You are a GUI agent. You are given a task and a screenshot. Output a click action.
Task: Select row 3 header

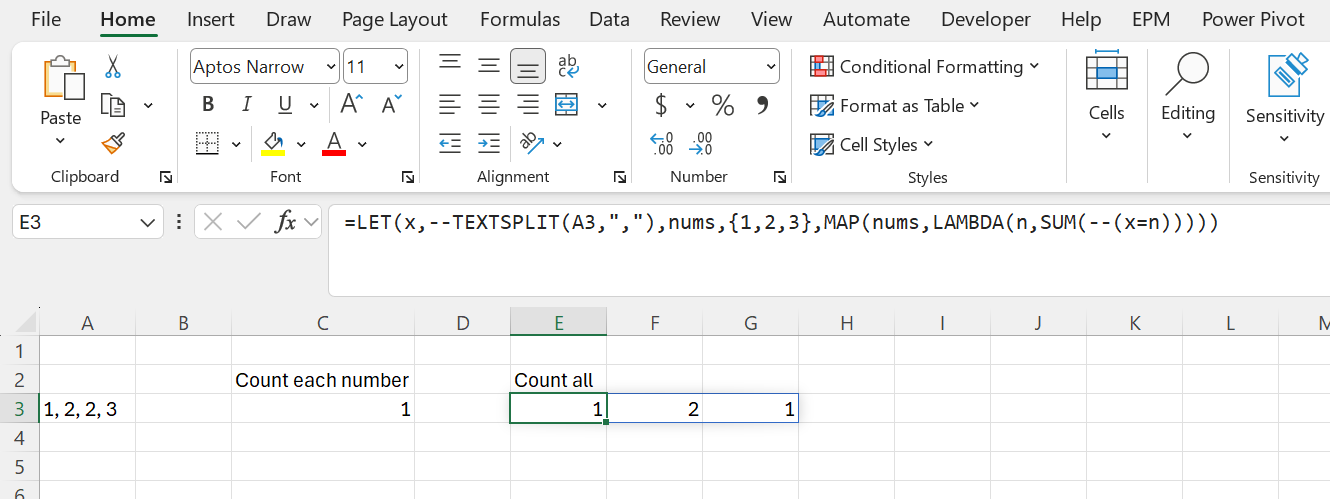click(x=19, y=408)
